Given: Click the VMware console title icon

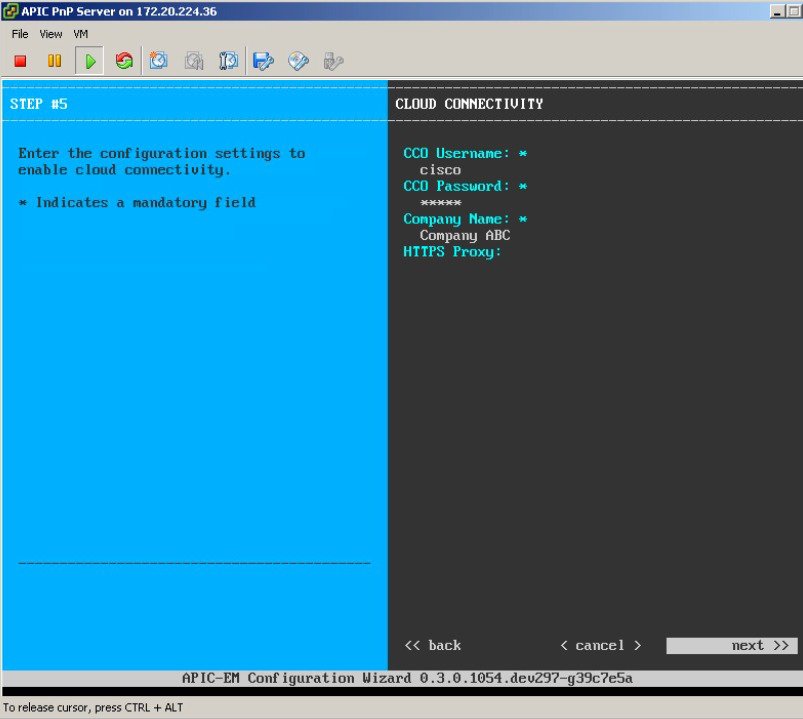Looking at the screenshot, I should coord(10,11).
